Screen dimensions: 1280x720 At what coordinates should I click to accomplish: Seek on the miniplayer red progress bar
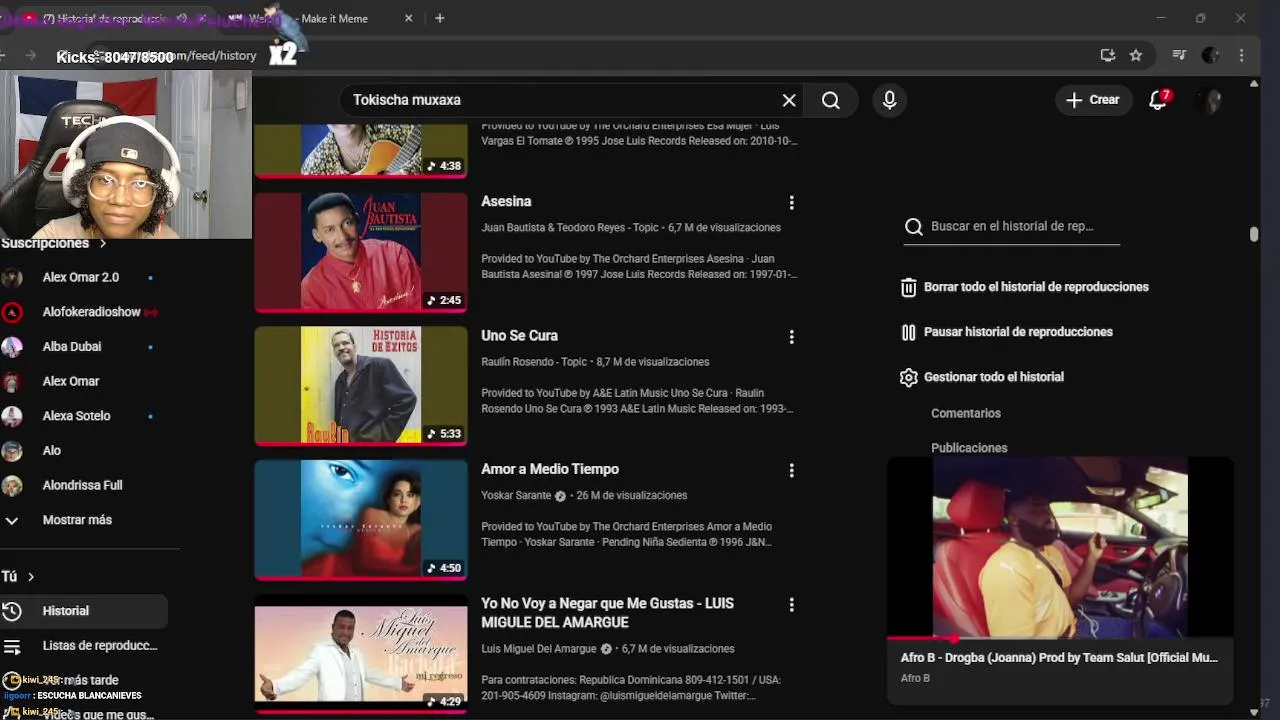[1060, 638]
